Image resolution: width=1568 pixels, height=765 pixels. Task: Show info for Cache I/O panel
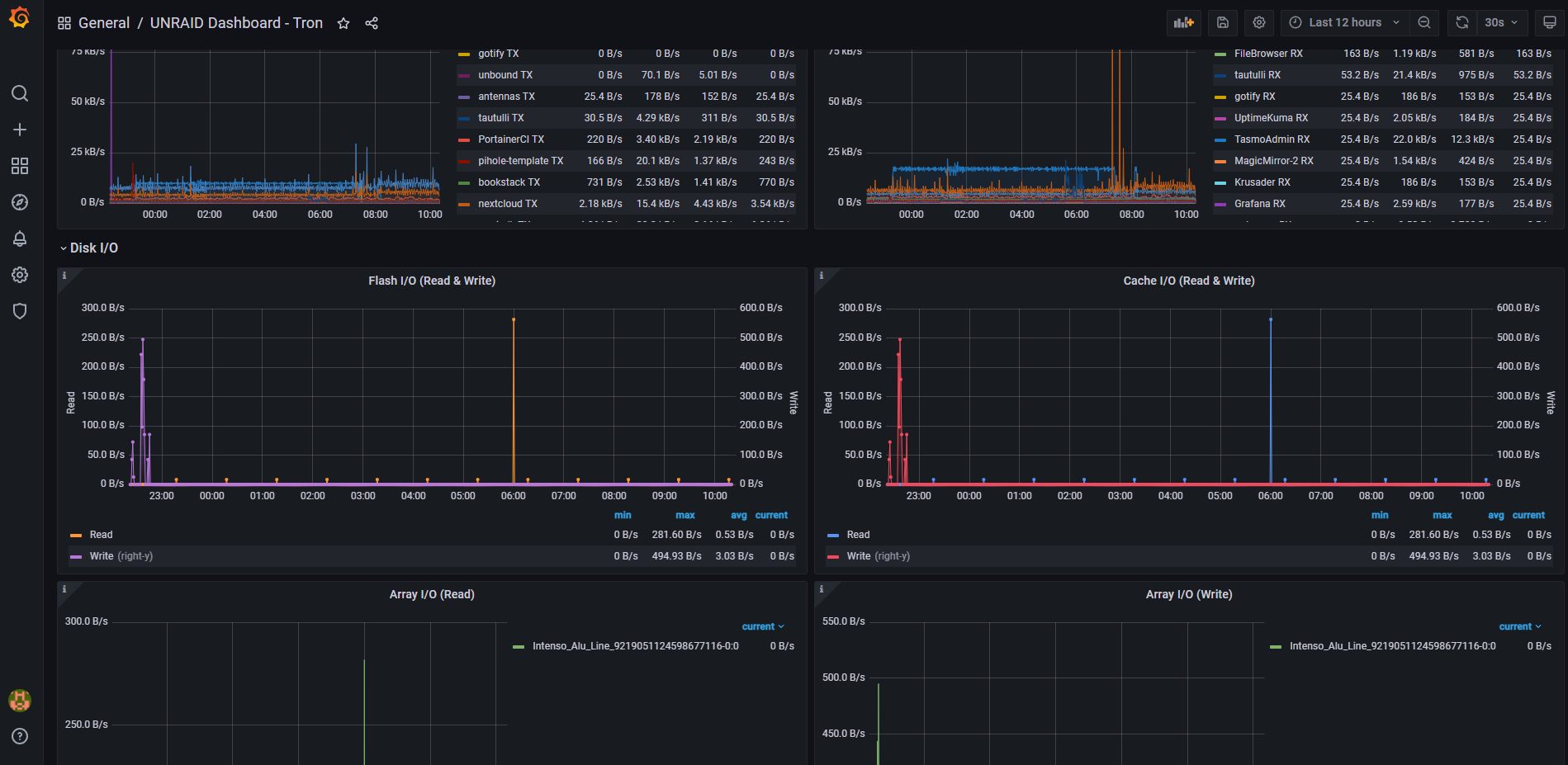coord(822,276)
